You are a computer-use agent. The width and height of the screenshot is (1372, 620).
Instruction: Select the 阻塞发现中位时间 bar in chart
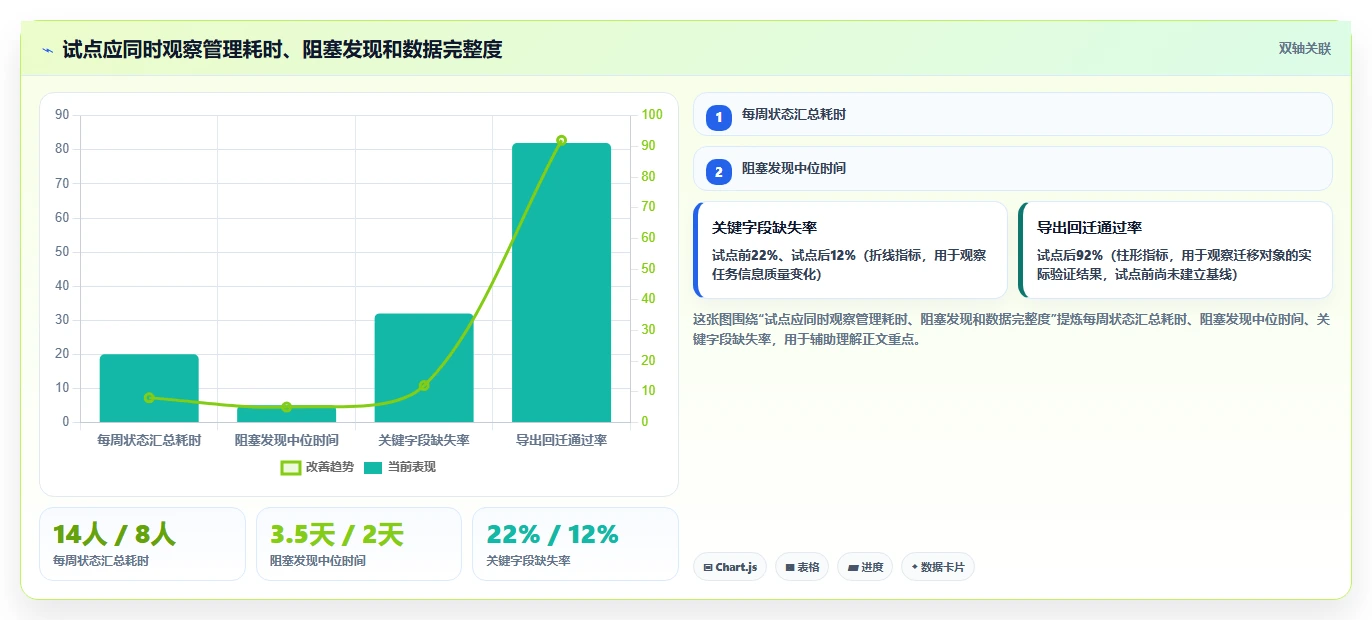(x=286, y=414)
